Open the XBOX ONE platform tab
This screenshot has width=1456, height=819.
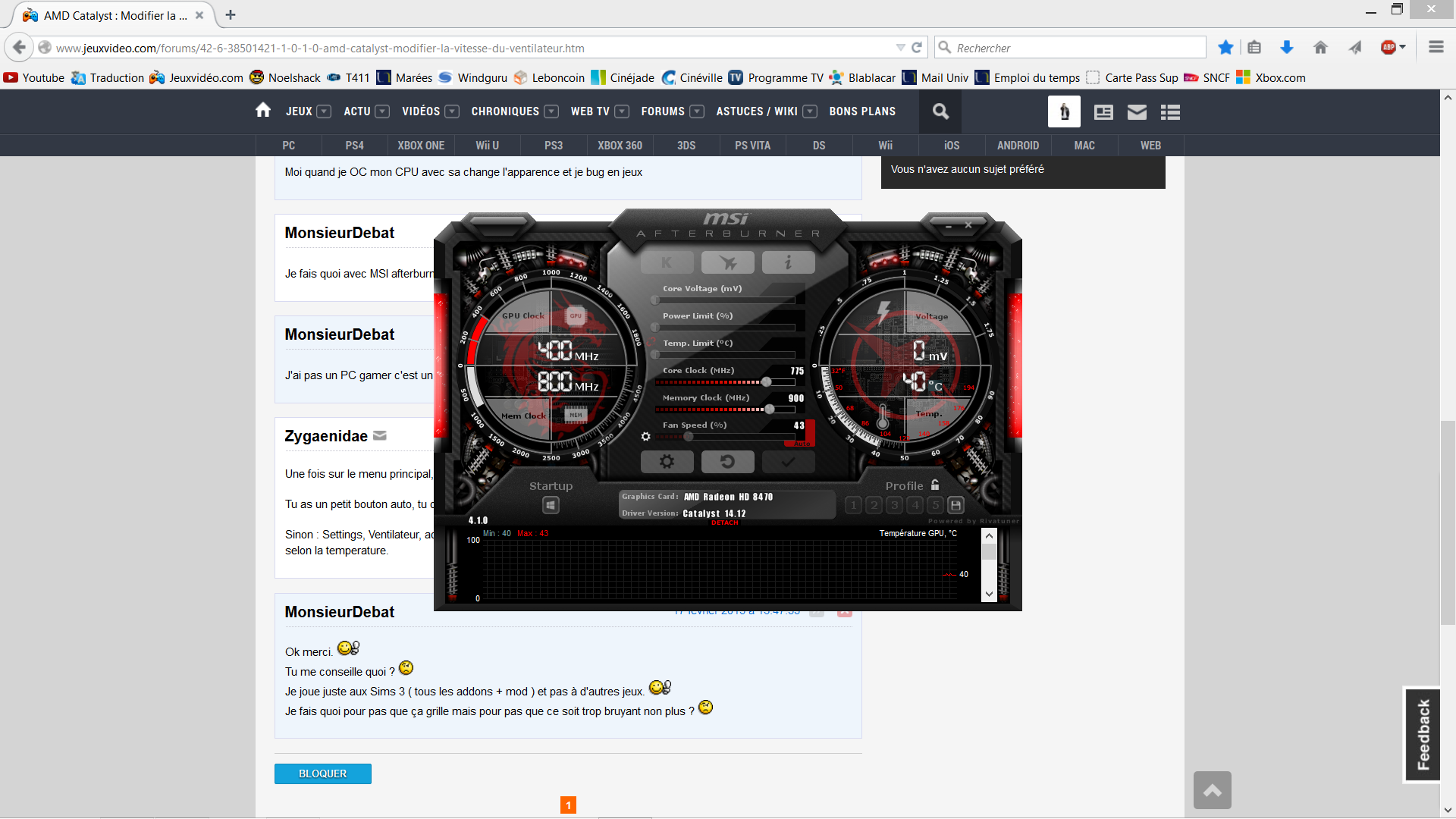pyautogui.click(x=421, y=146)
